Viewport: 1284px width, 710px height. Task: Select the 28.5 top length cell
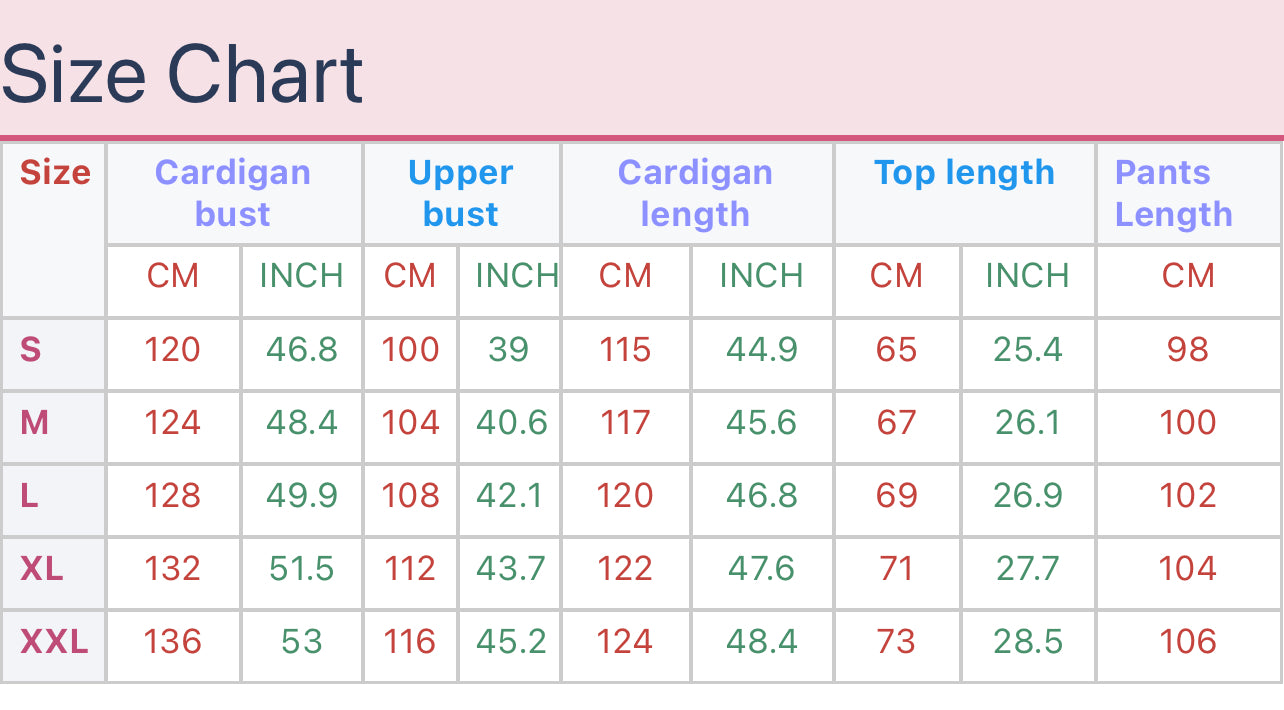coord(1027,642)
